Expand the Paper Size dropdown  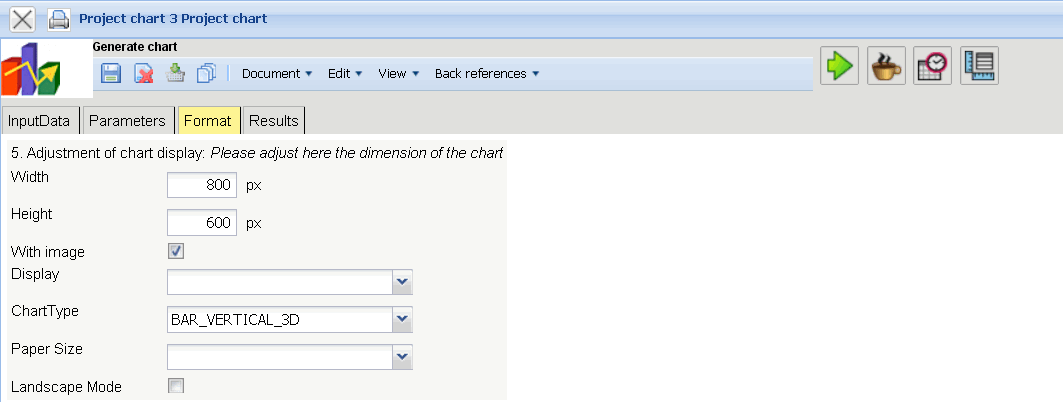402,356
